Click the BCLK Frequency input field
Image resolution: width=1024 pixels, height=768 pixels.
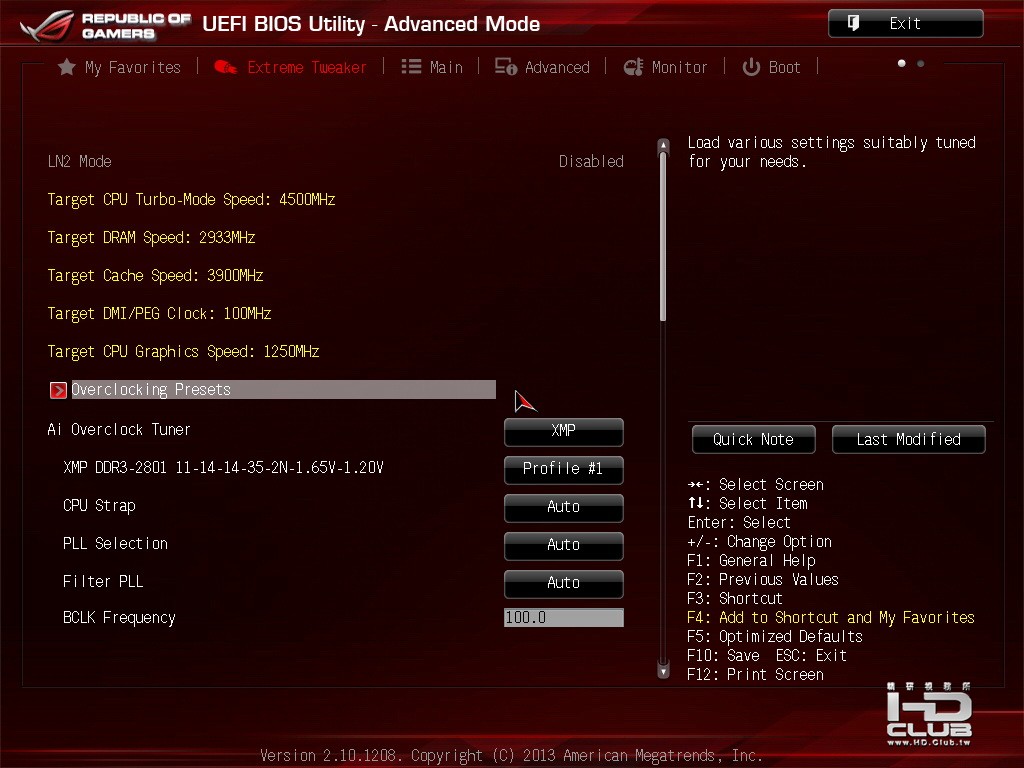[564, 618]
